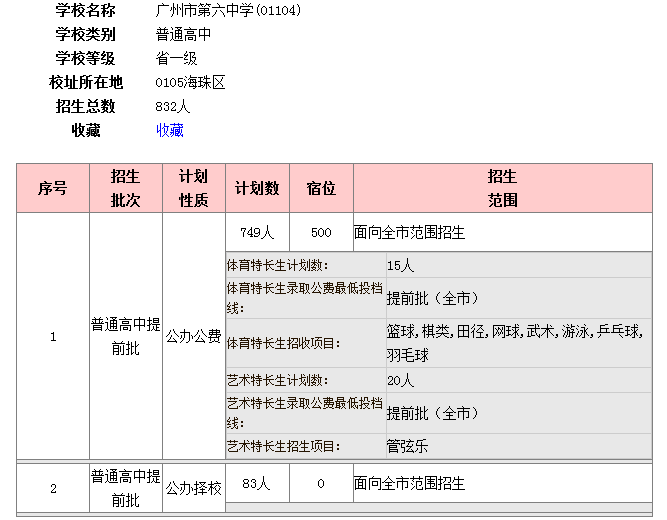Select the 公办择校 plan type cell
Viewport: 667px width, 520px height.
pyautogui.click(x=194, y=488)
